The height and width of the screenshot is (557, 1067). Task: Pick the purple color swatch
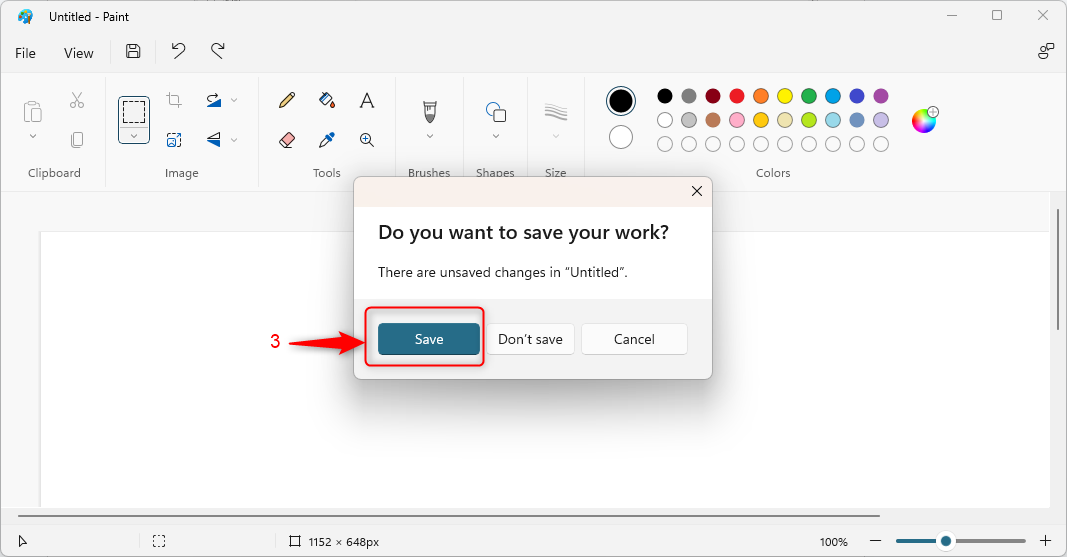pos(881,96)
